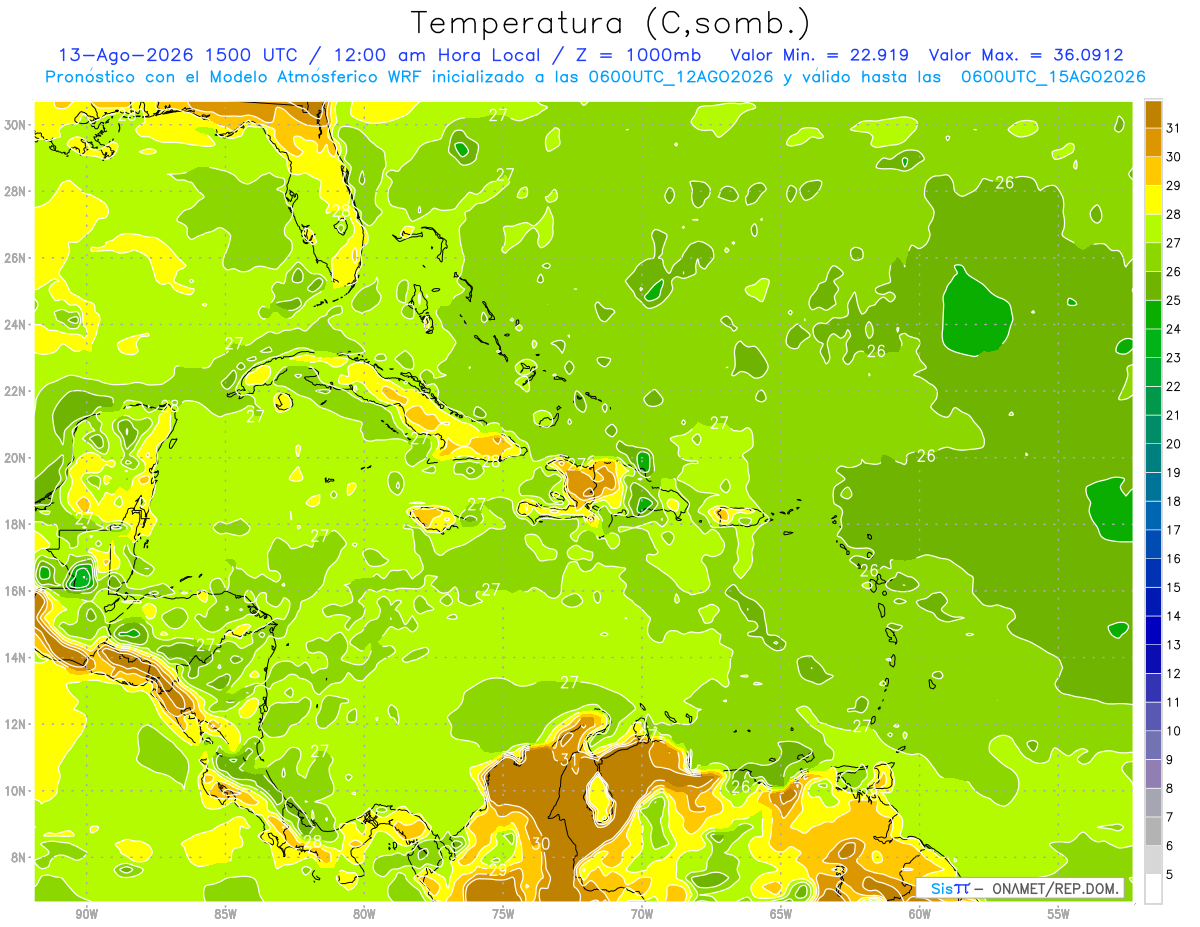Click the legend swatch between 20 and 21
Image resolution: width=1200 pixels, height=927 pixels.
[x=1153, y=430]
